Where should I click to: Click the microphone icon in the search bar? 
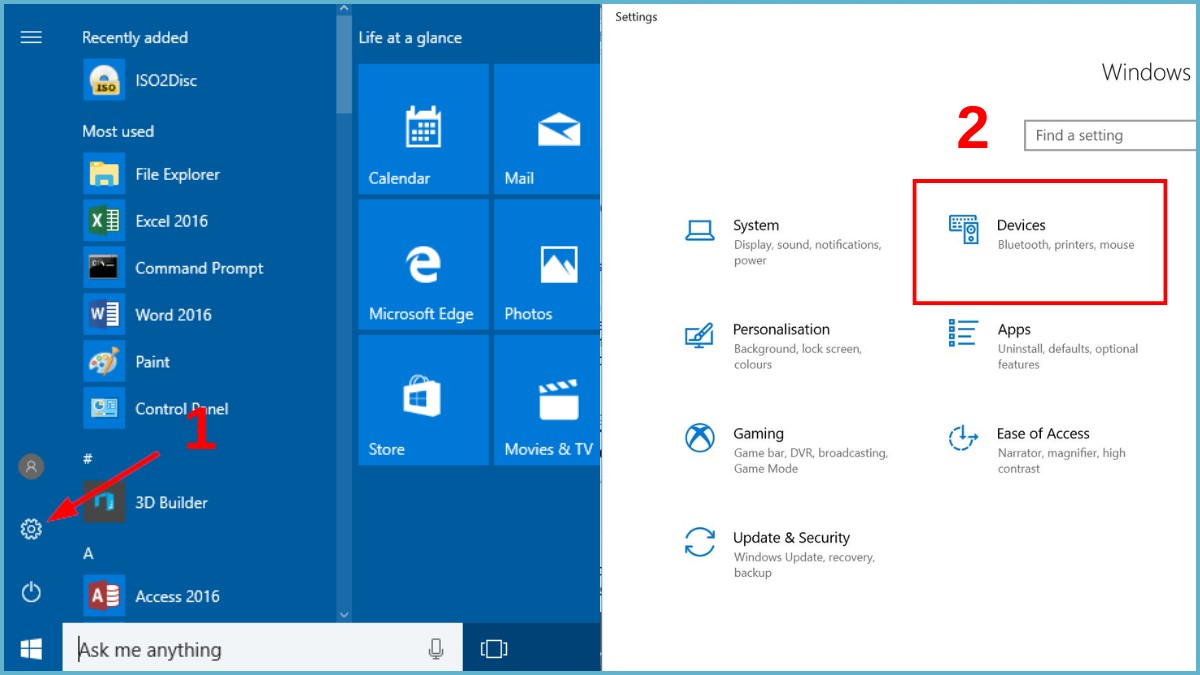click(436, 649)
